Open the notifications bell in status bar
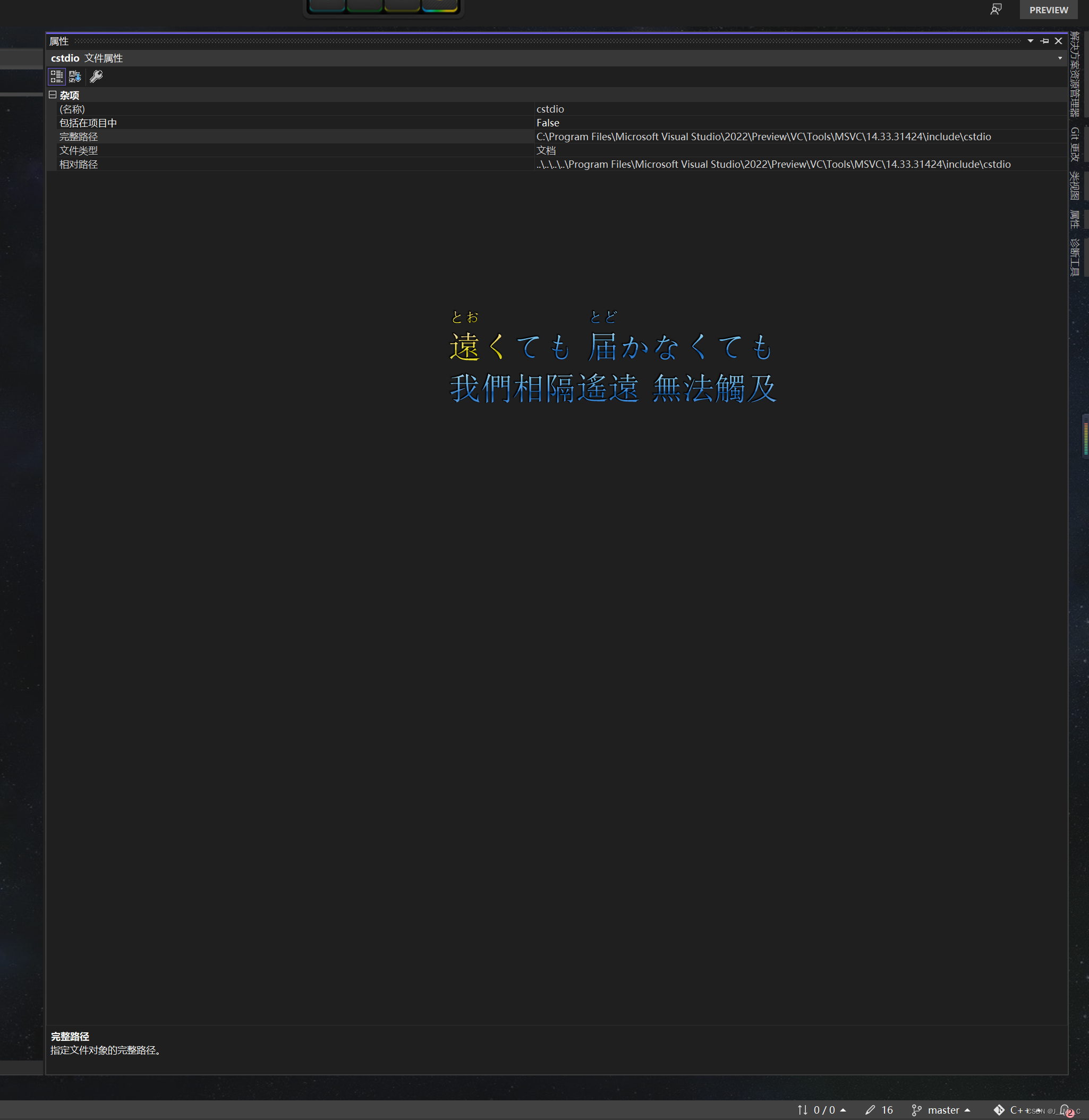 pos(1065,1110)
